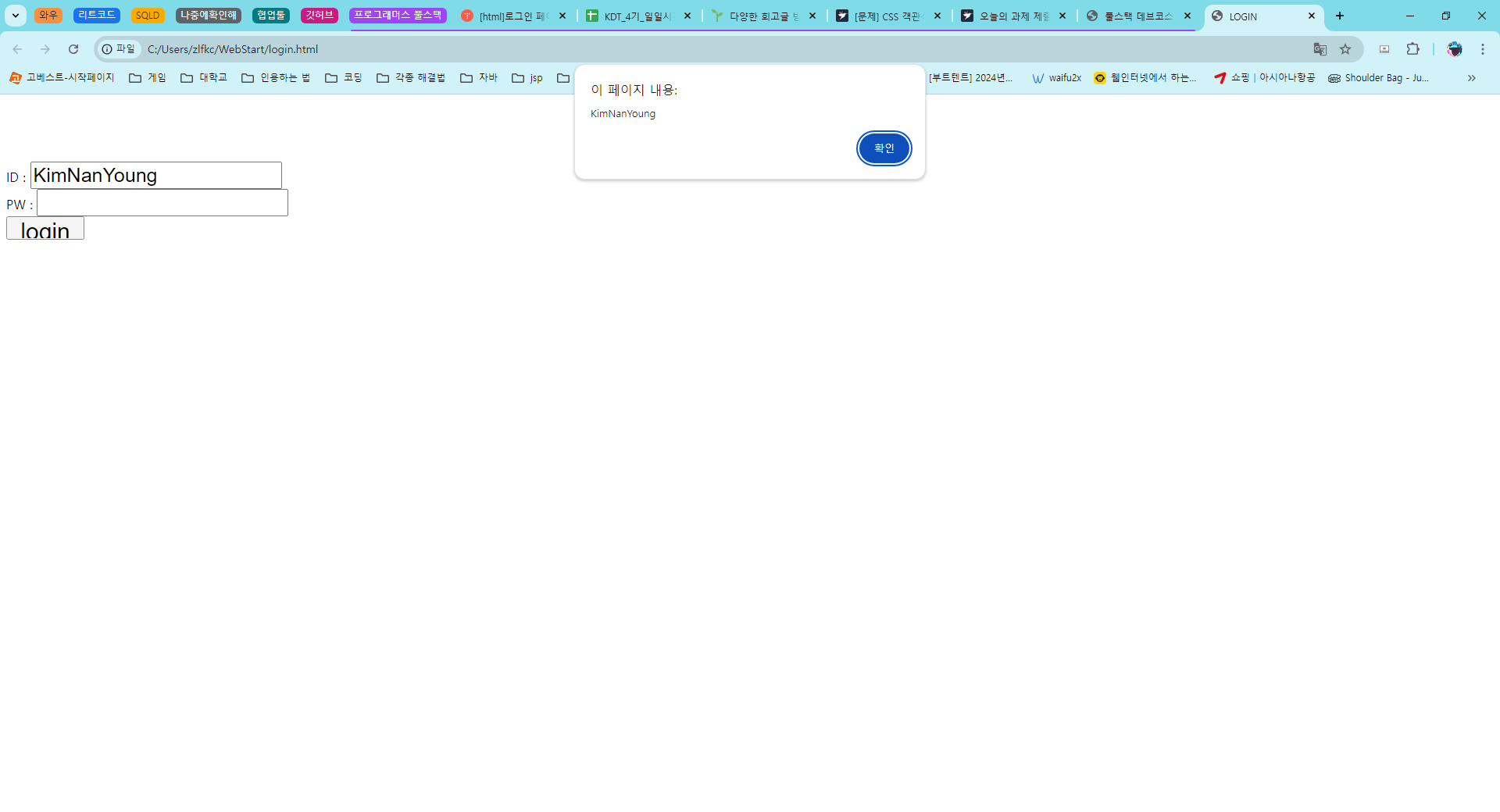The height and width of the screenshot is (812, 1500).
Task: Show more bookmarks with double chevron
Action: click(x=1472, y=78)
